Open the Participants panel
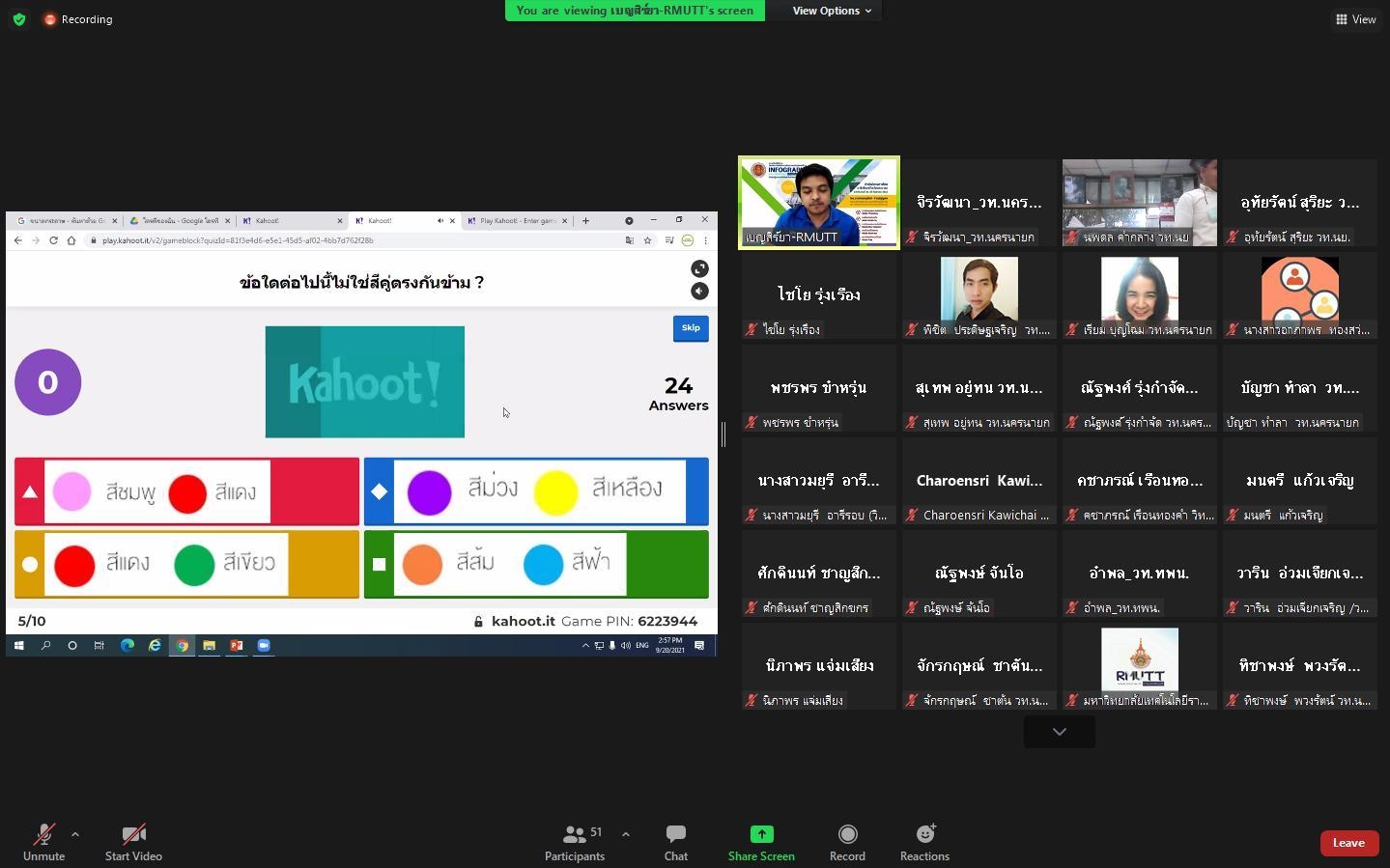 point(575,842)
